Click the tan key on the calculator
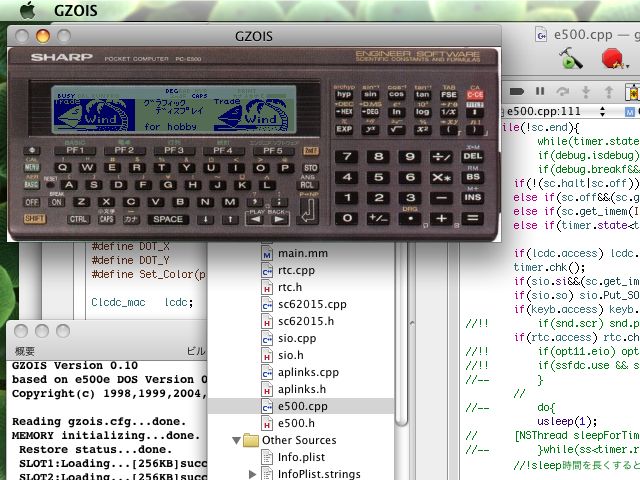The image size is (640, 480). coord(422,95)
